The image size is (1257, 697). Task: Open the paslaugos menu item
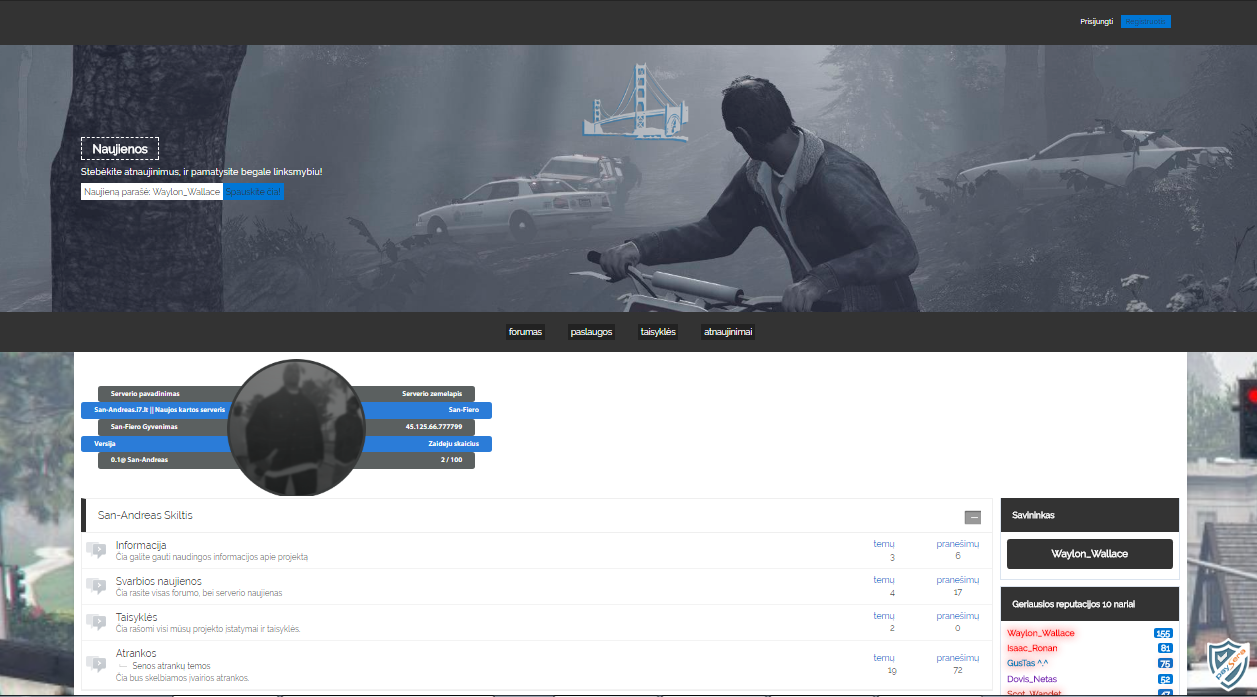tap(591, 332)
